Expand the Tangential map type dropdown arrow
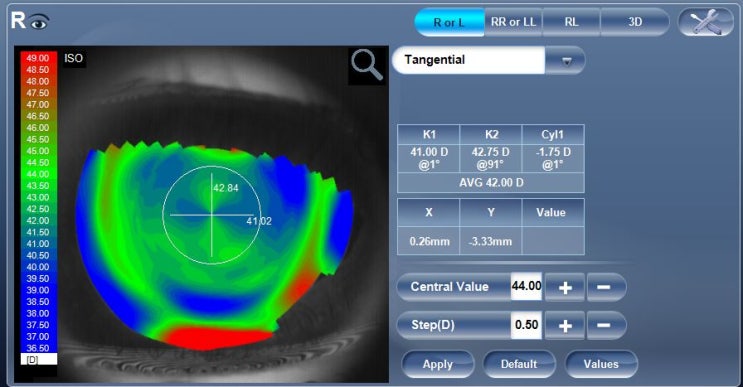This screenshot has width=743, height=387. 565,60
